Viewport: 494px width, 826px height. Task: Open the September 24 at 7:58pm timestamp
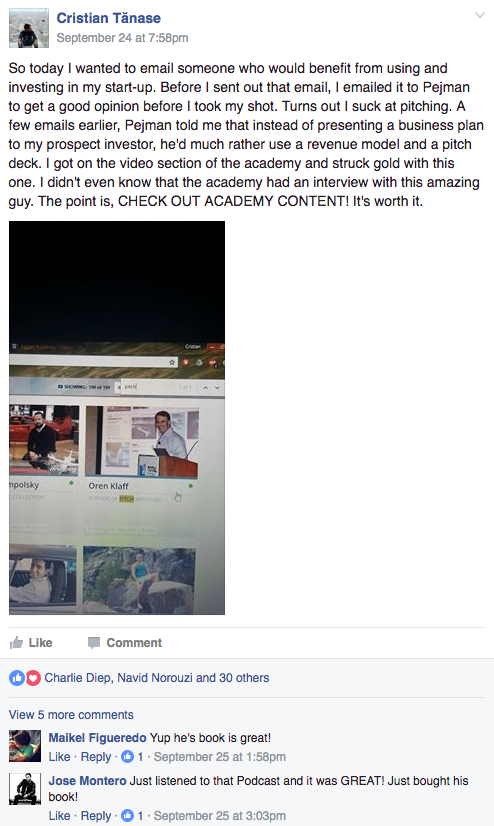(x=122, y=38)
